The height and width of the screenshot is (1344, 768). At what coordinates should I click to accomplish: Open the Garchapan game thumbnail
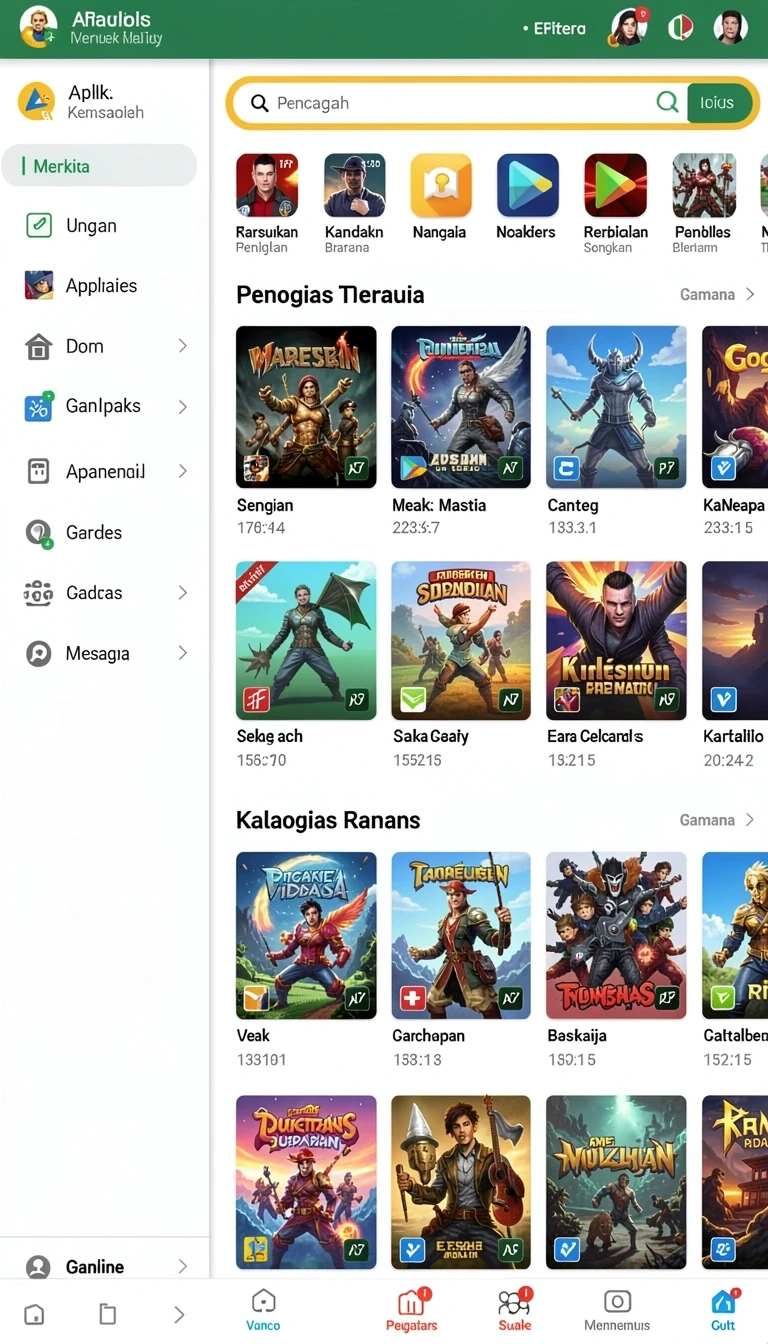[461, 935]
